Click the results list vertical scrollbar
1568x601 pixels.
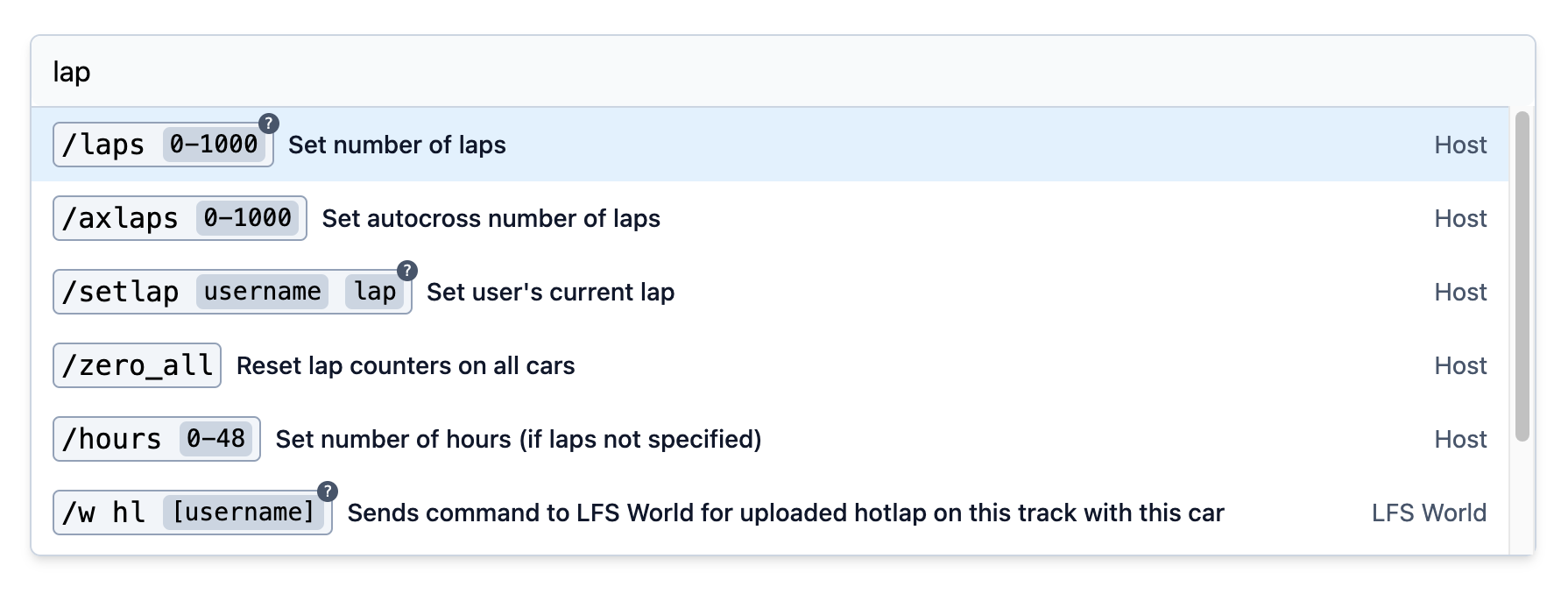1522,277
